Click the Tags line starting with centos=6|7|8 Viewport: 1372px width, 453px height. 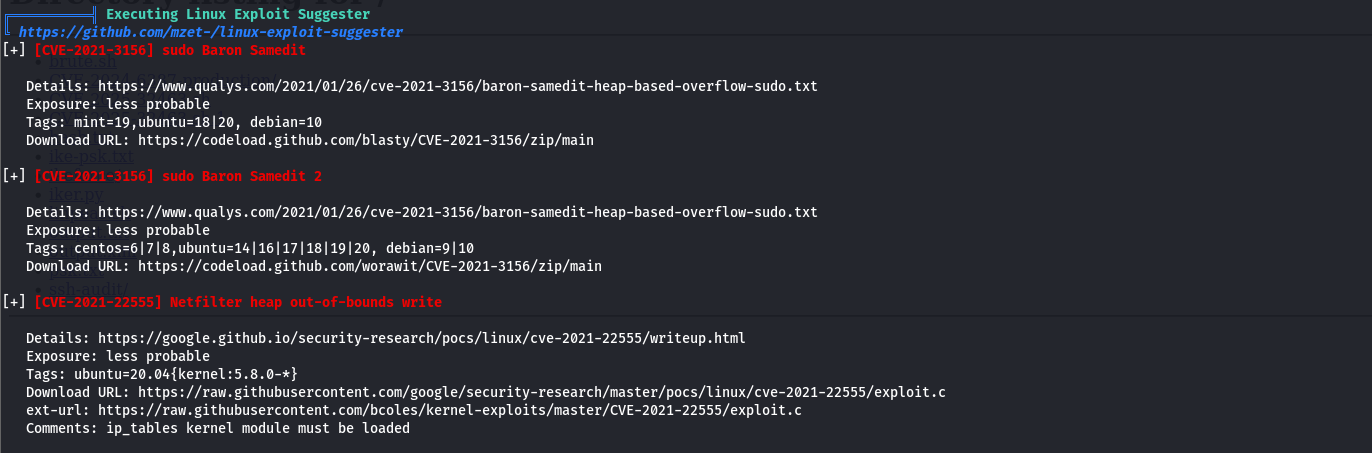pyautogui.click(x=250, y=248)
